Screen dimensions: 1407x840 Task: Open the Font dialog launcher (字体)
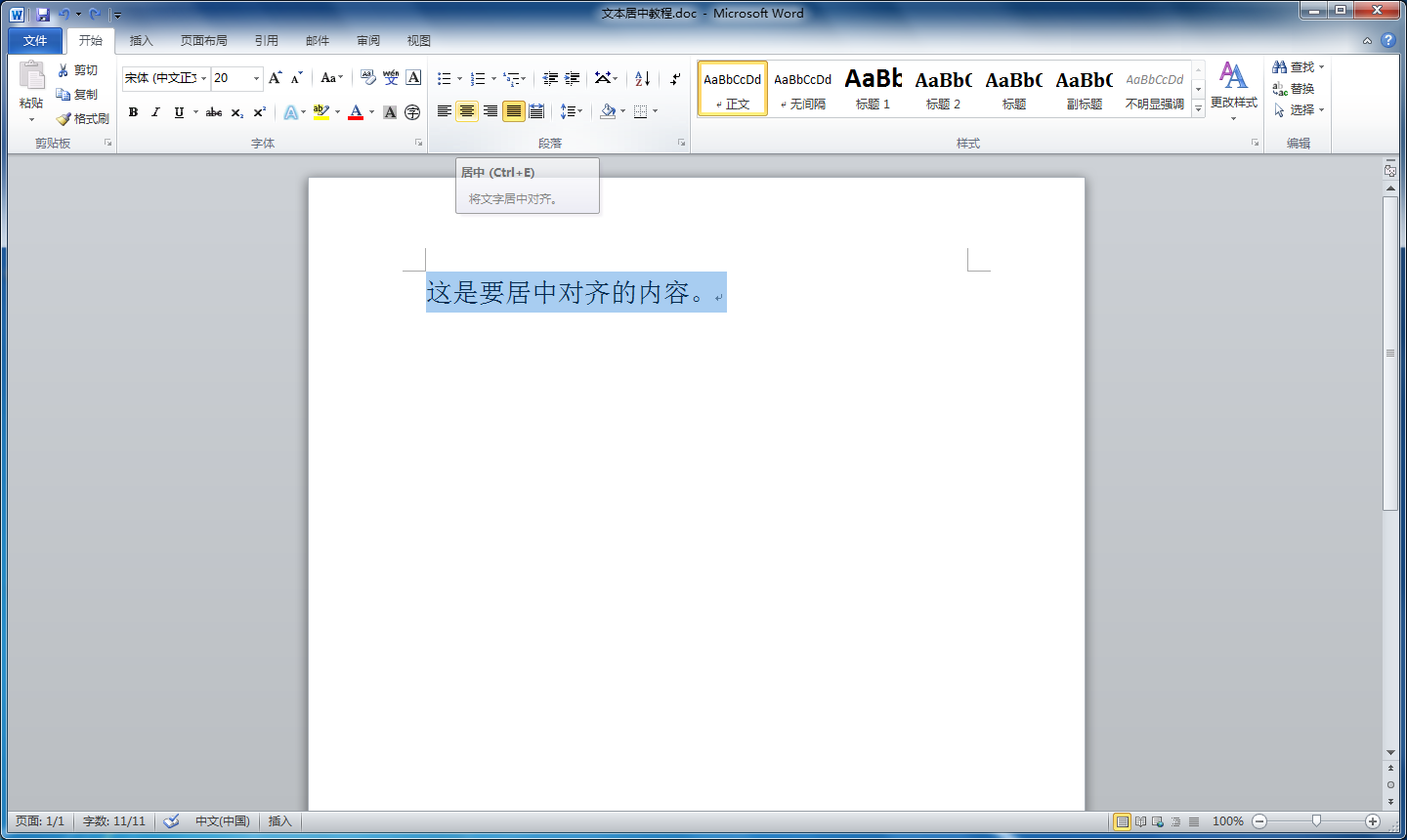point(418,144)
